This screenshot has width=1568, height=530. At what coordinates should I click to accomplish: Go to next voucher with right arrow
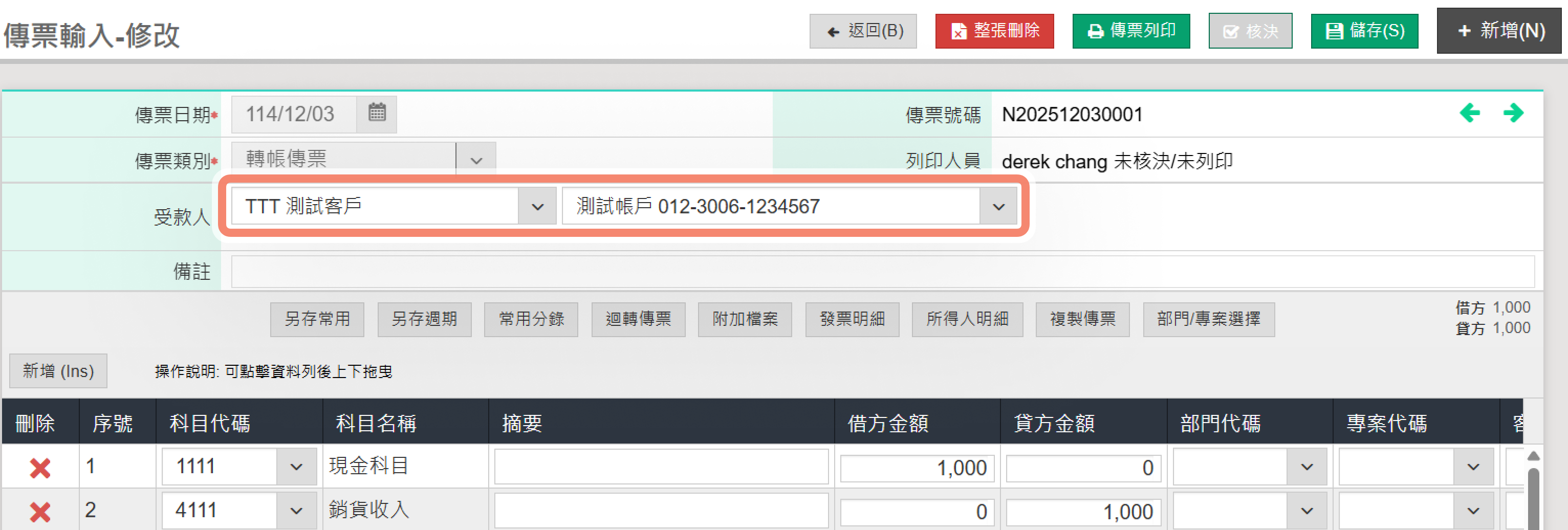[1513, 113]
